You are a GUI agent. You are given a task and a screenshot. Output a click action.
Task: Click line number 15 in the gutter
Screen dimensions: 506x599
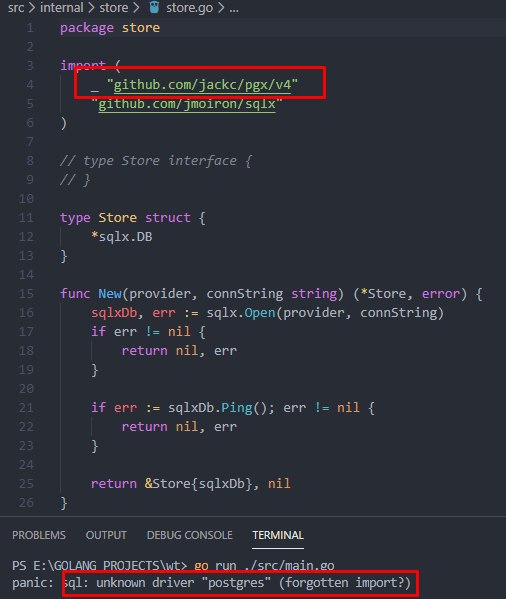(x=26, y=294)
